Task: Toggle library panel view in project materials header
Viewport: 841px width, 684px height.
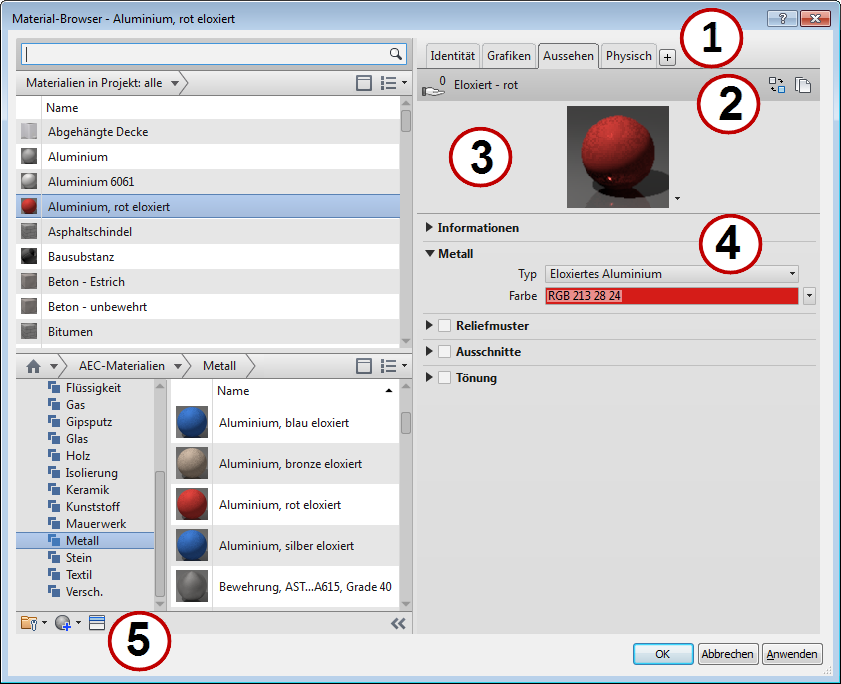Action: 364,83
